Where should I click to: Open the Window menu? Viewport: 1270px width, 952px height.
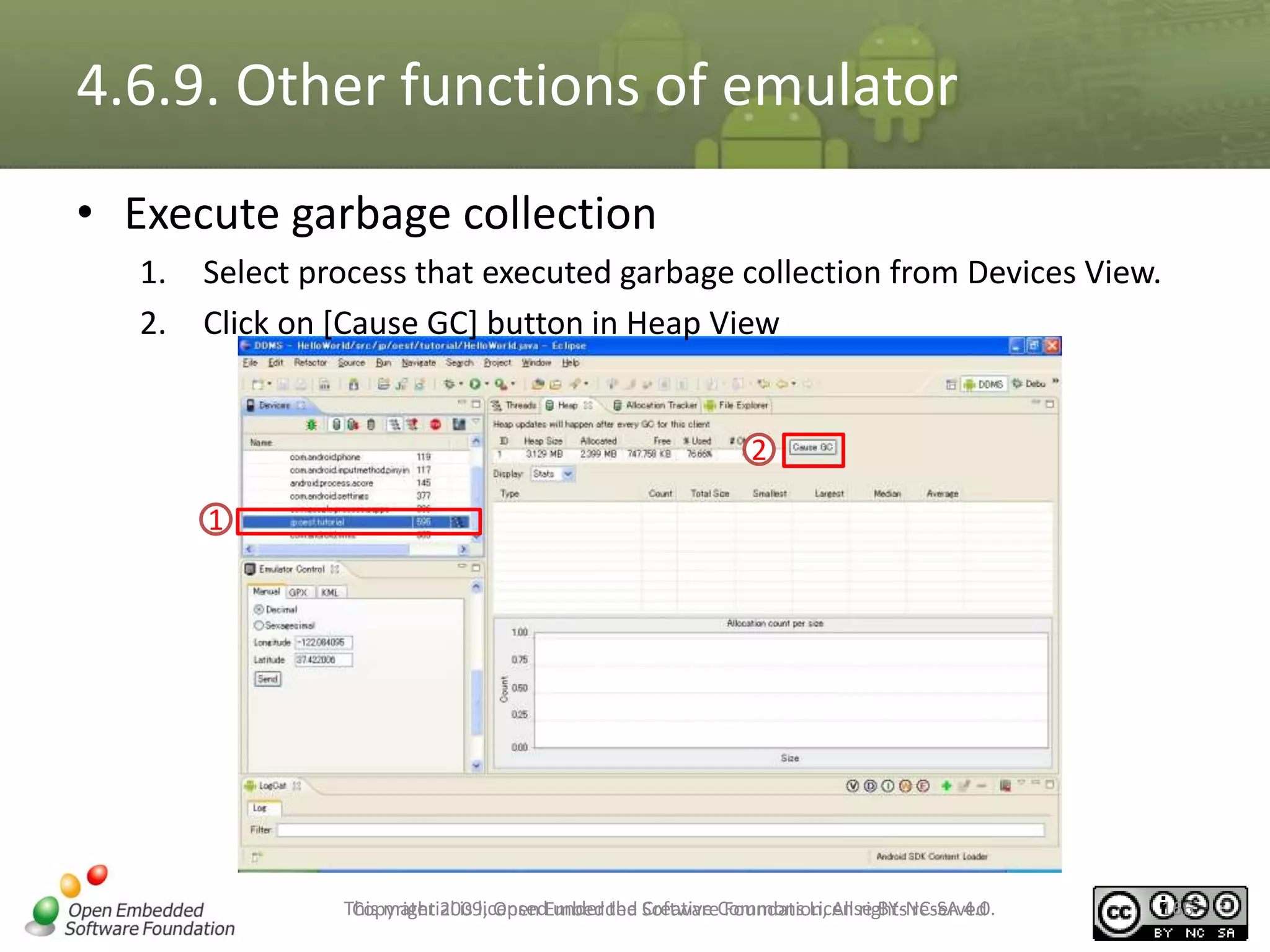coord(536,363)
